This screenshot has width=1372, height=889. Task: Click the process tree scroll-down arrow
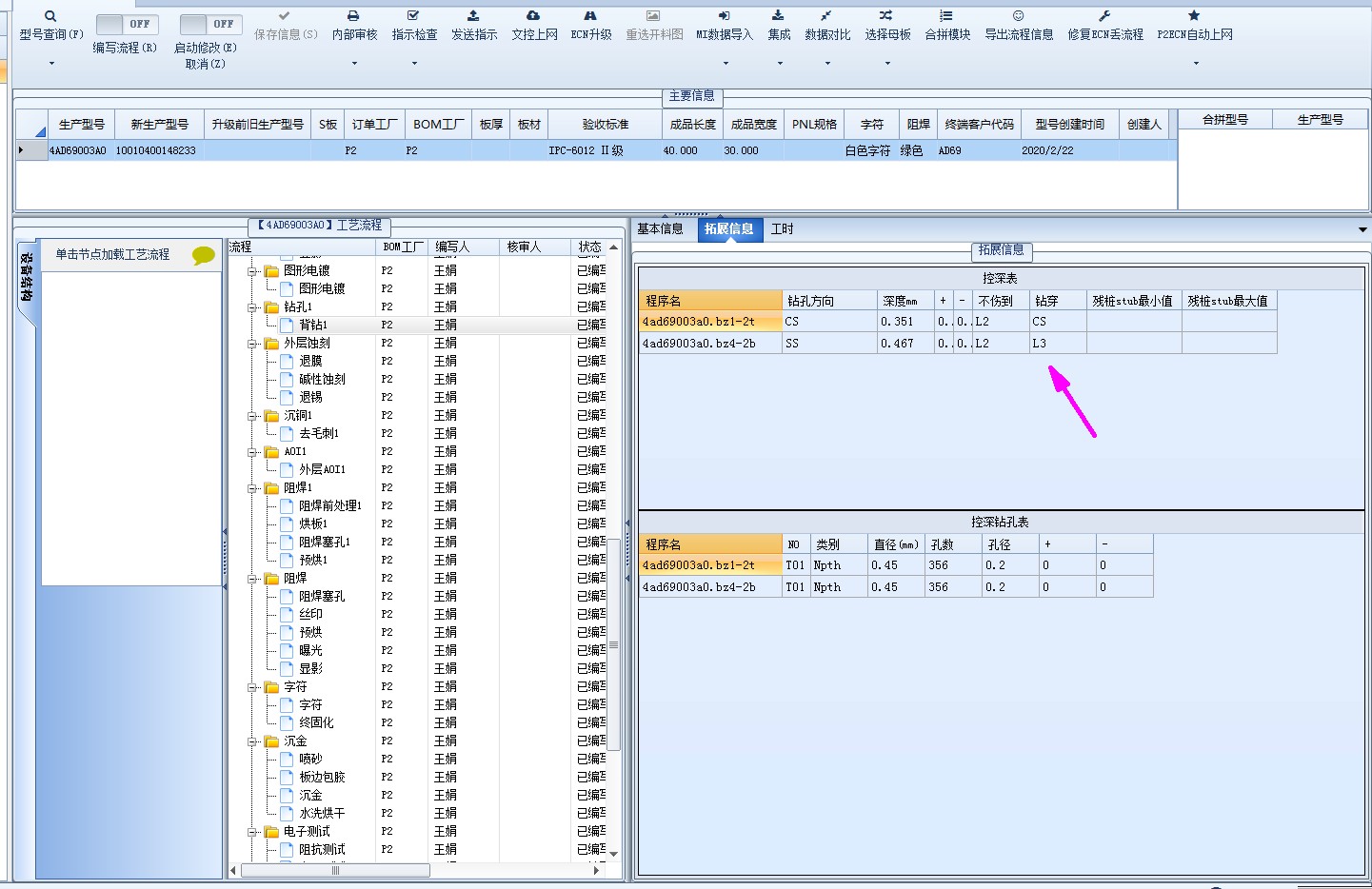tap(614, 853)
